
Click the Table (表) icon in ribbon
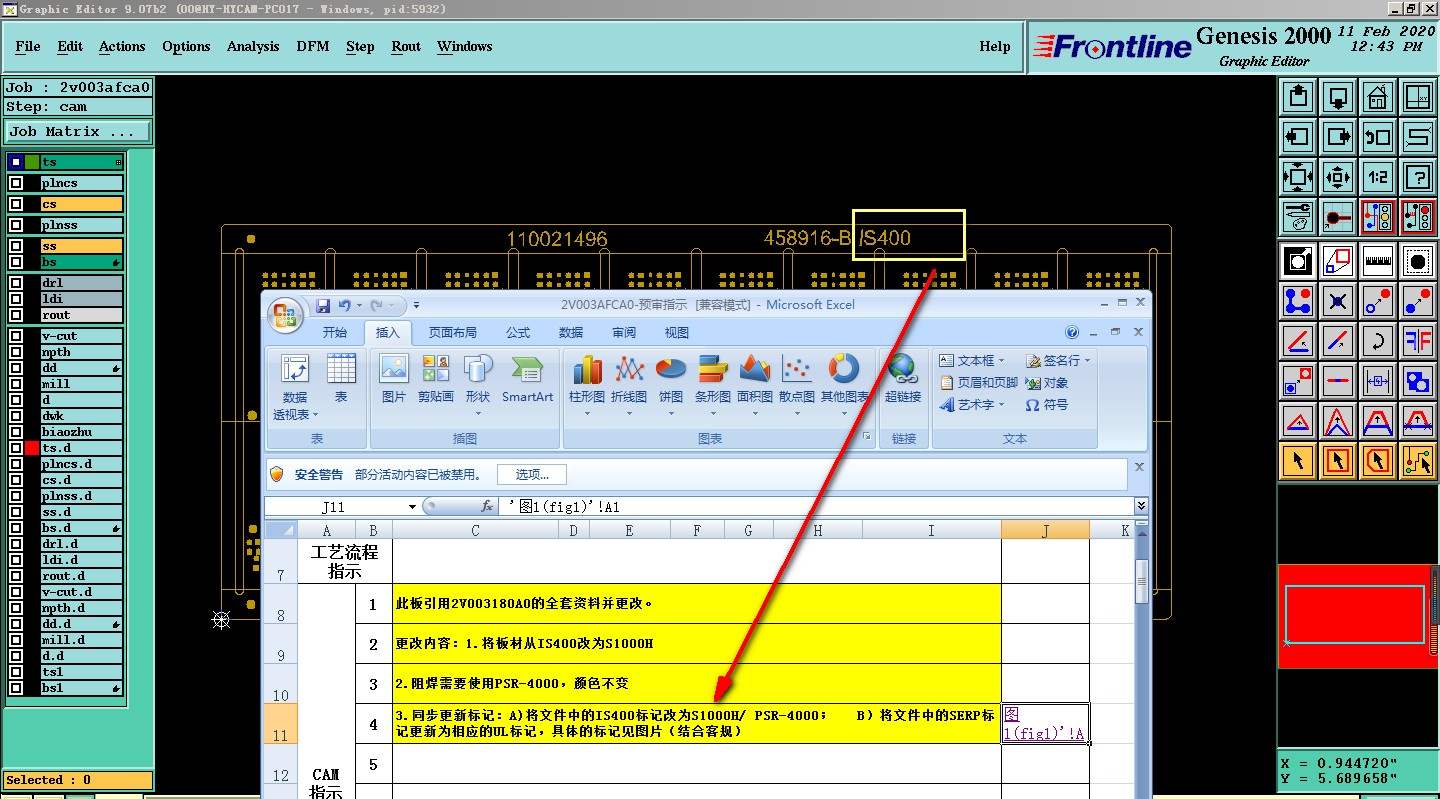341,380
